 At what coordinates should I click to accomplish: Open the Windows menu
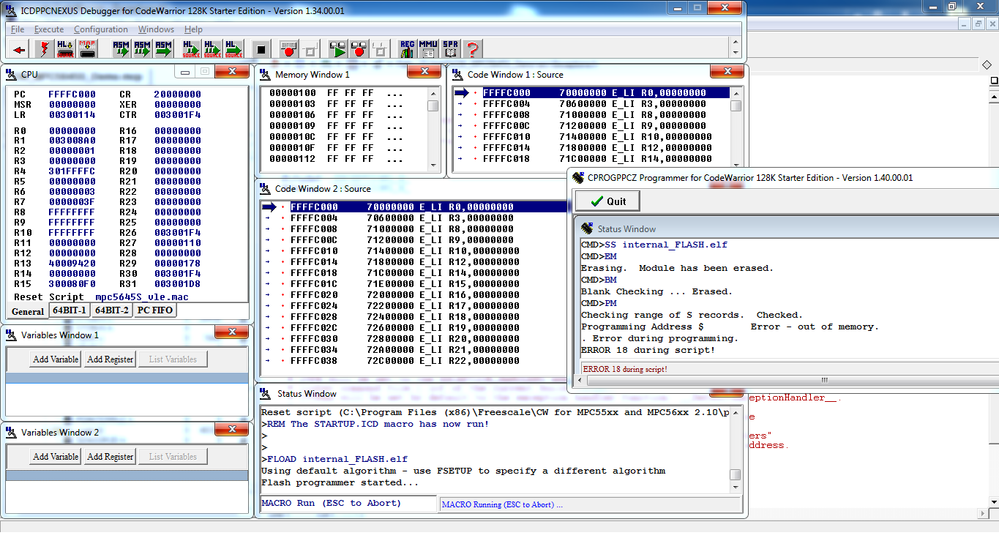coord(156,29)
